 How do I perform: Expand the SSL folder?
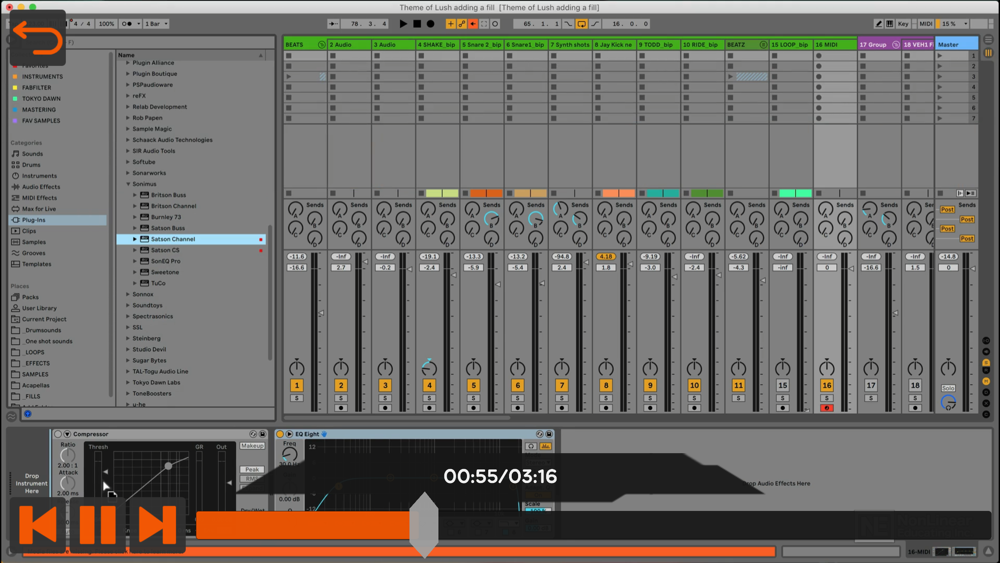(128, 327)
